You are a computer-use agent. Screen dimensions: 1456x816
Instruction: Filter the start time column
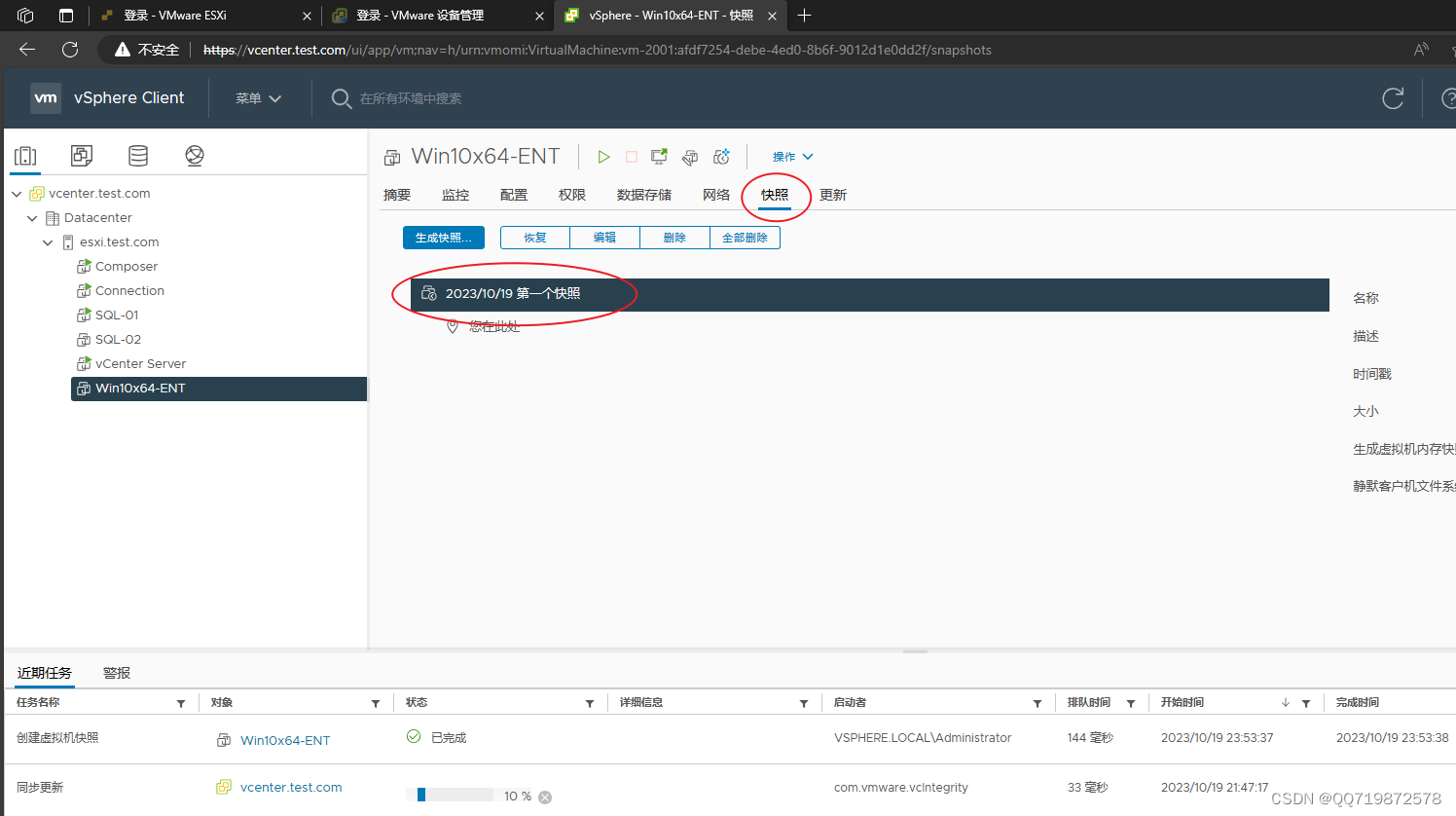point(1306,703)
